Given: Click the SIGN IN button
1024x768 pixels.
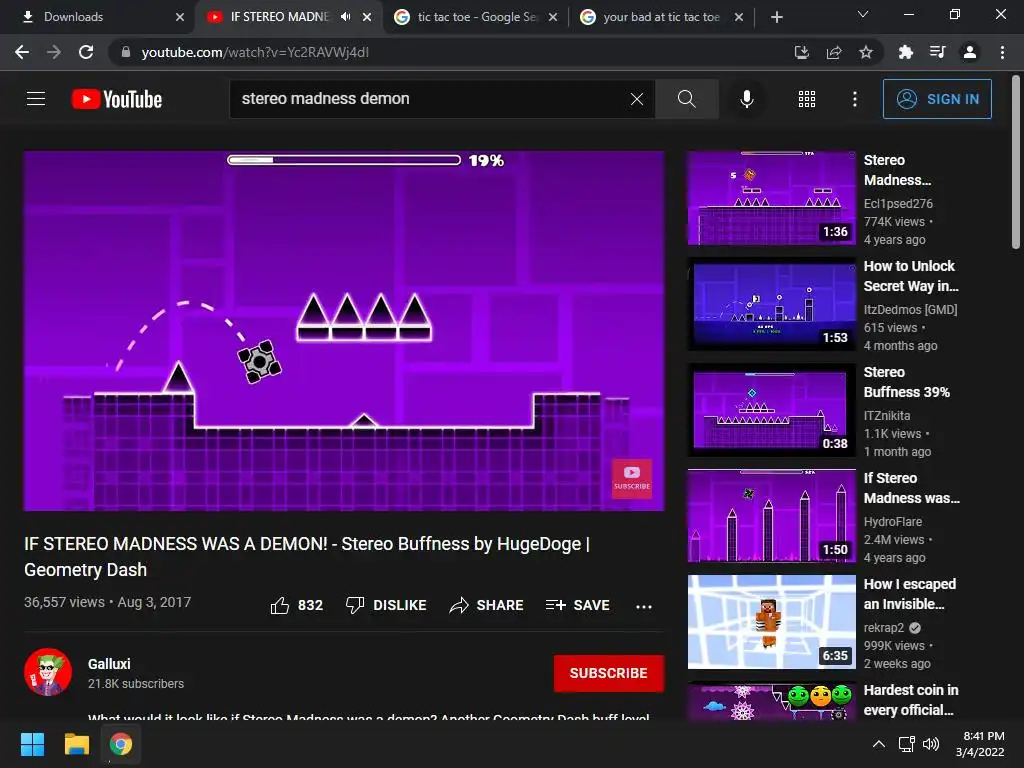Looking at the screenshot, I should (937, 99).
